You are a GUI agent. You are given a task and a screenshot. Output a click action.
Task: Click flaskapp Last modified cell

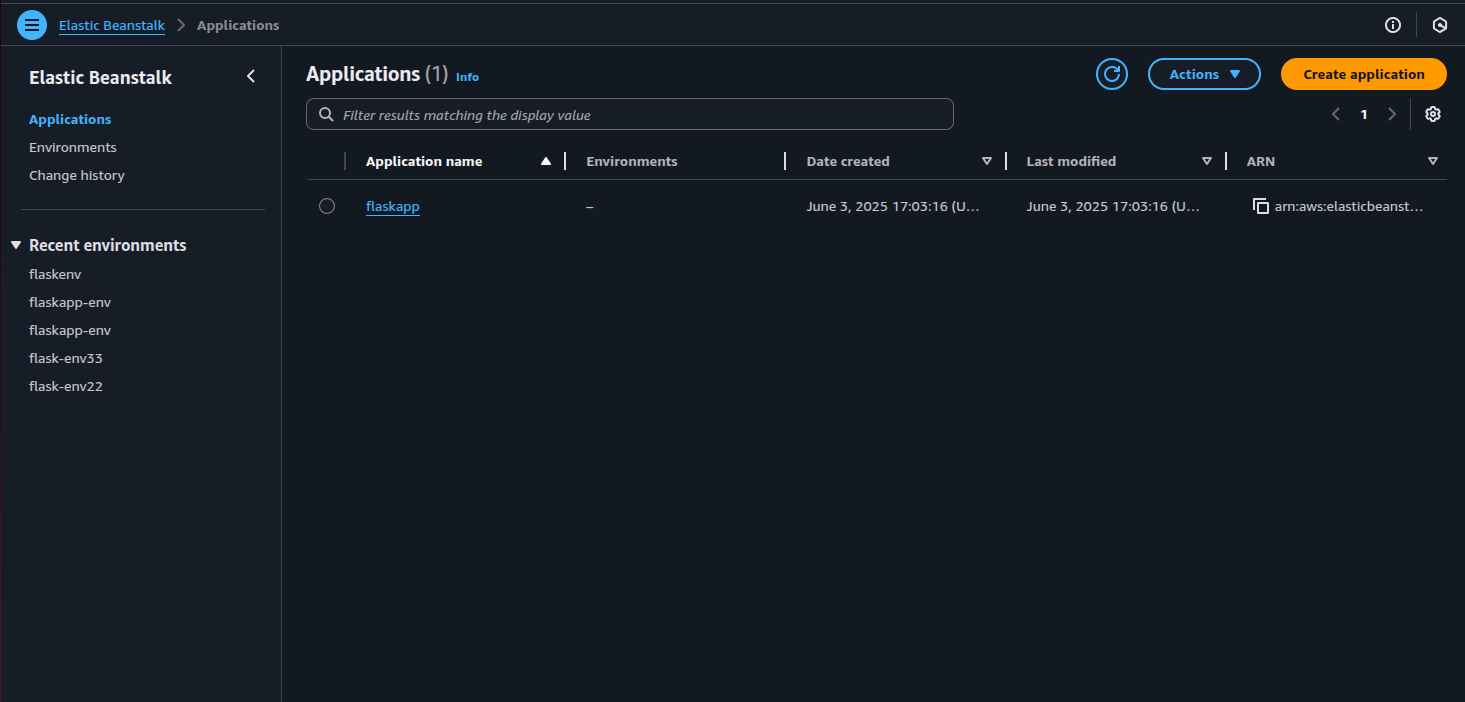click(x=1113, y=206)
